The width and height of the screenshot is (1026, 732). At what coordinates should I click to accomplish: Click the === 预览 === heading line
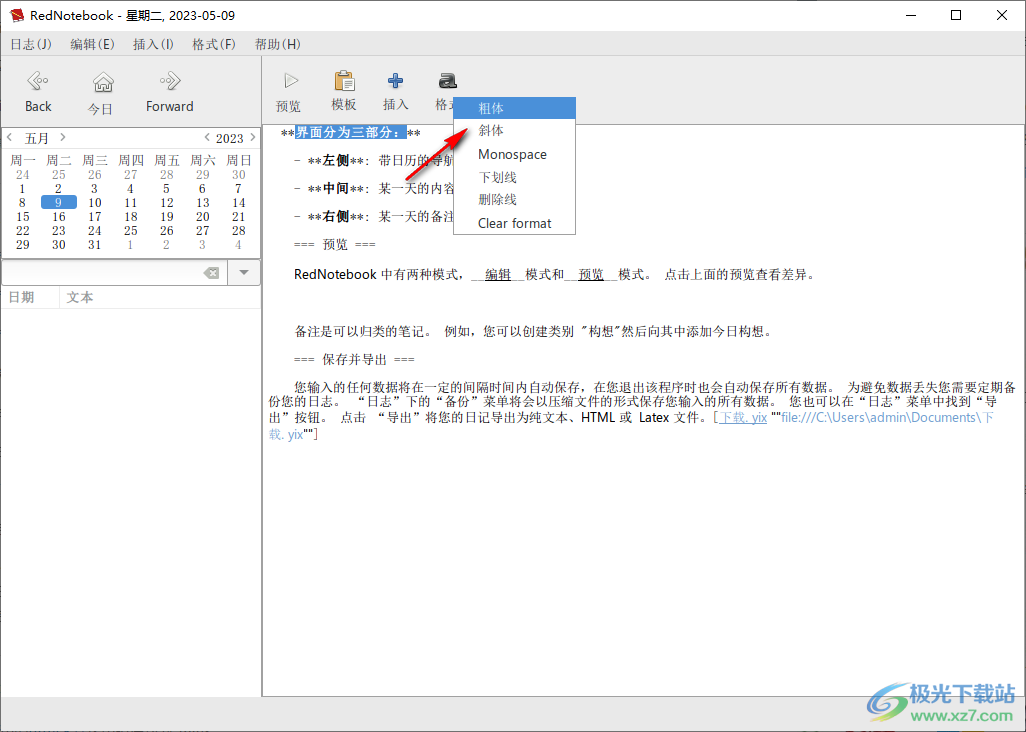click(334, 245)
